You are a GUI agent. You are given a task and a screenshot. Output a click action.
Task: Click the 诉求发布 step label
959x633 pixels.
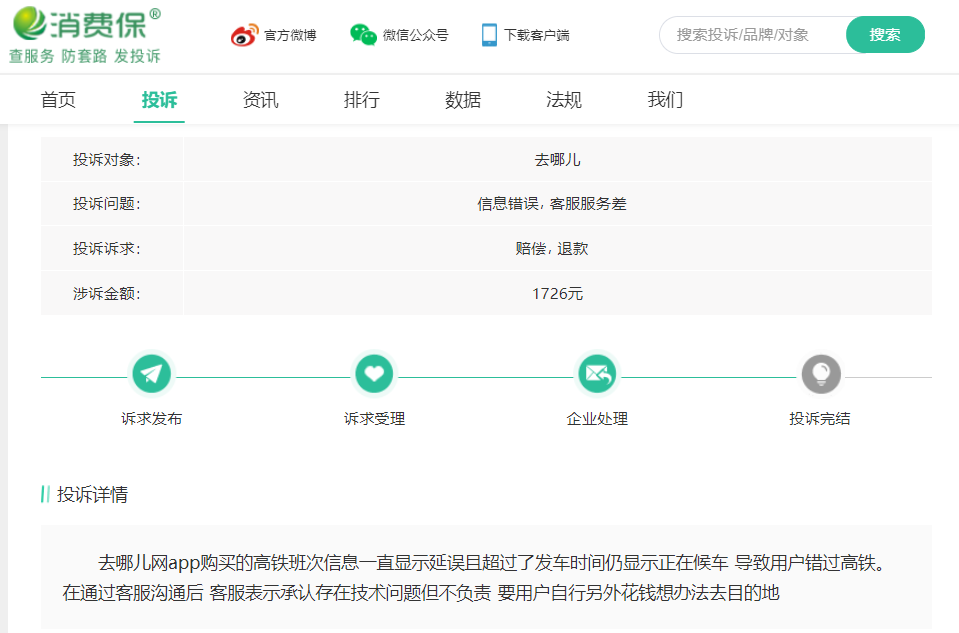[x=152, y=419]
